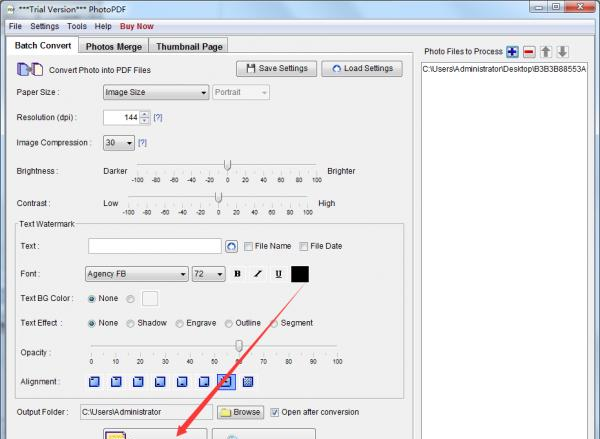Open the black font color swatch
600x439 pixels.
pyautogui.click(x=300, y=274)
